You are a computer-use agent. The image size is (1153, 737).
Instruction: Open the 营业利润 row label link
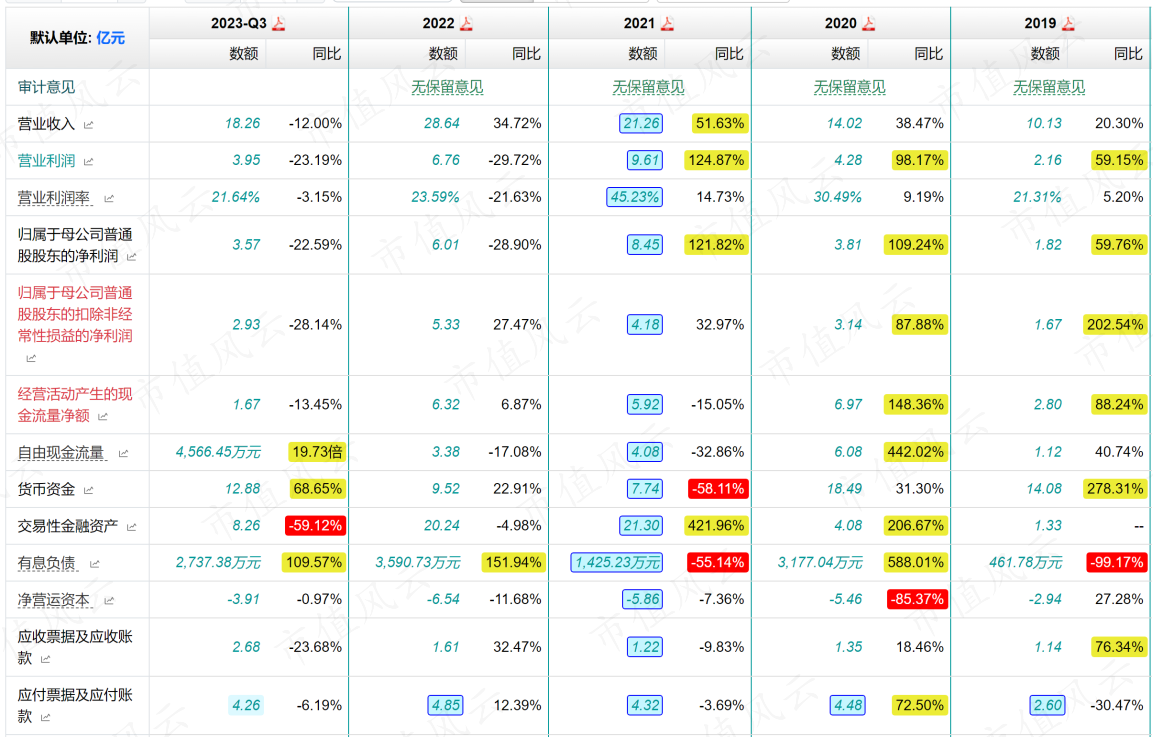[x=46, y=160]
